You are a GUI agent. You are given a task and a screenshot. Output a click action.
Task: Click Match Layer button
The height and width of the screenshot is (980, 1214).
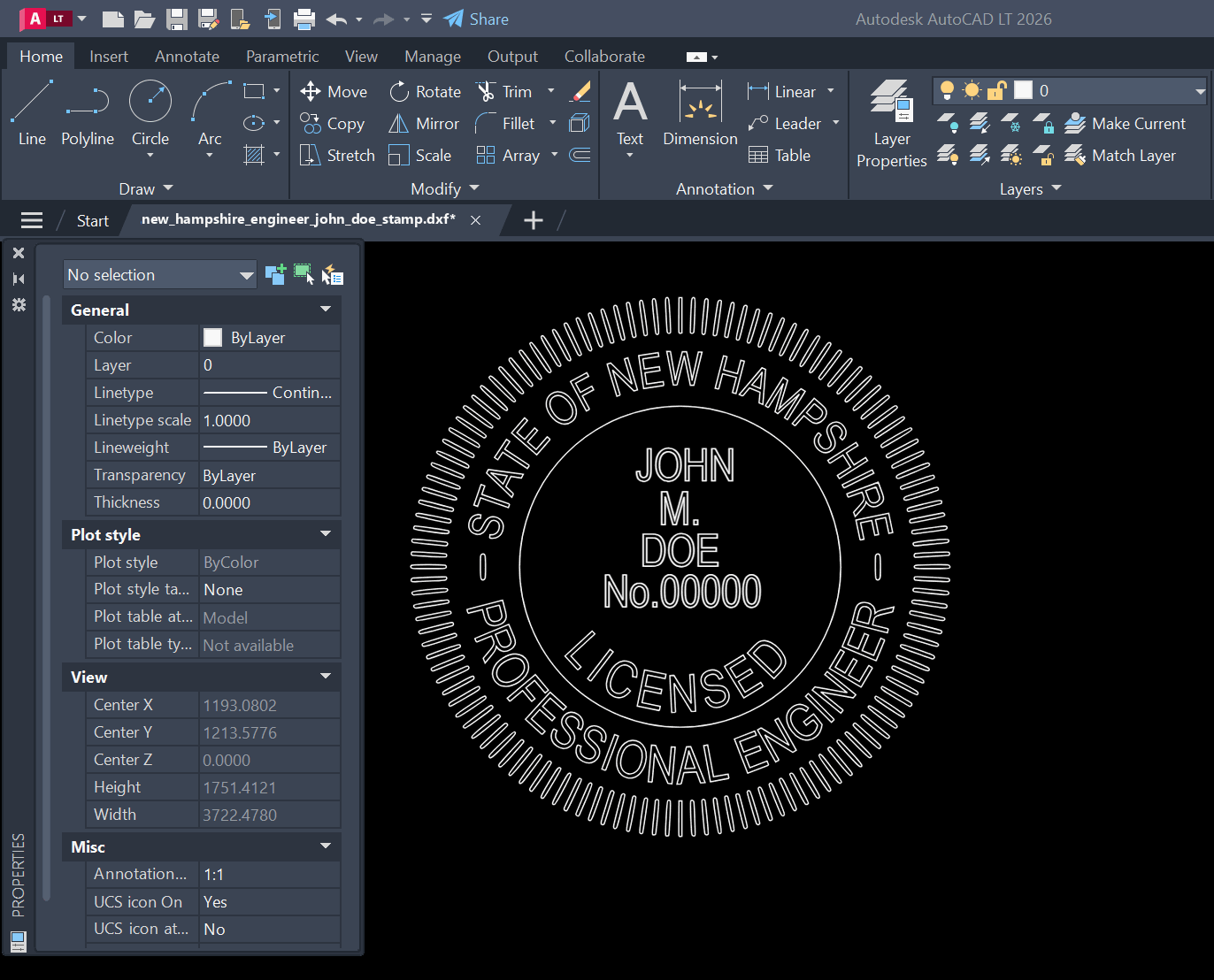pos(1120,156)
